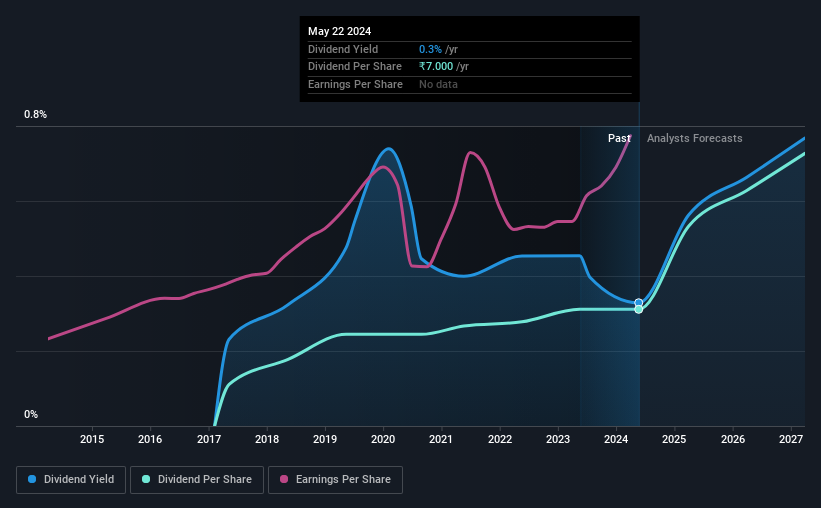Click the pink Earnings Per Share legend dot

point(284,479)
